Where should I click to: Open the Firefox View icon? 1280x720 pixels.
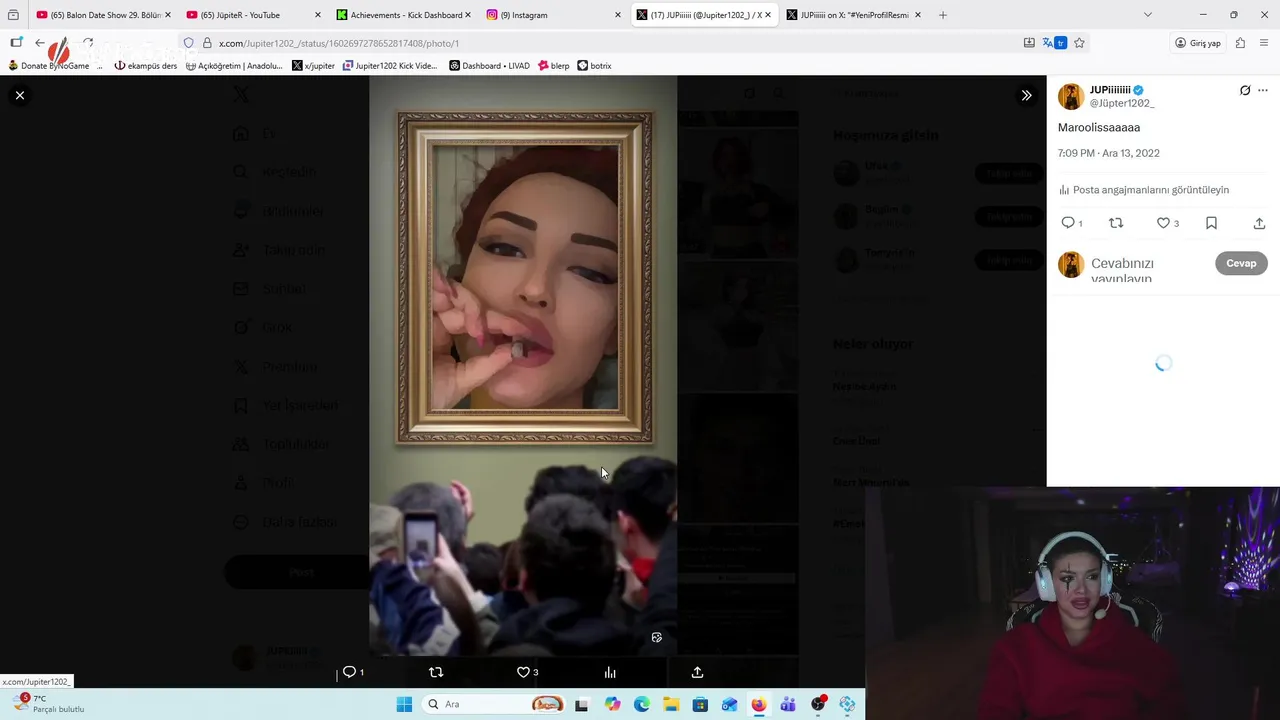[x=13, y=15]
